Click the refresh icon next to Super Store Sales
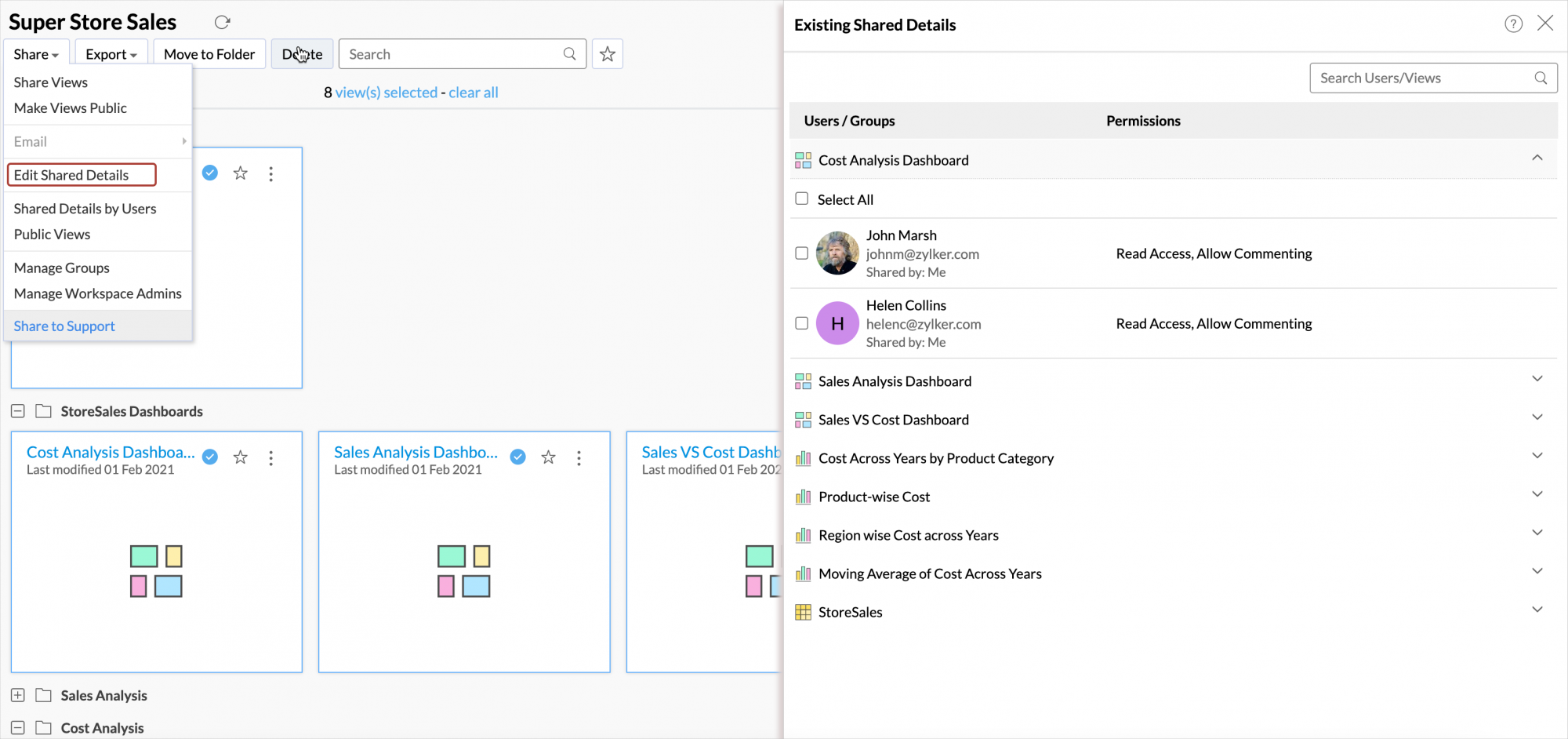This screenshot has width=1568, height=739. [222, 22]
